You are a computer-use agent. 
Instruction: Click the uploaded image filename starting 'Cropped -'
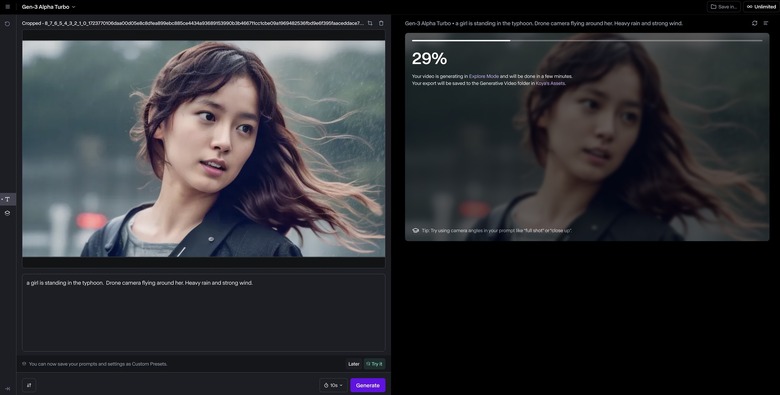[193, 23]
